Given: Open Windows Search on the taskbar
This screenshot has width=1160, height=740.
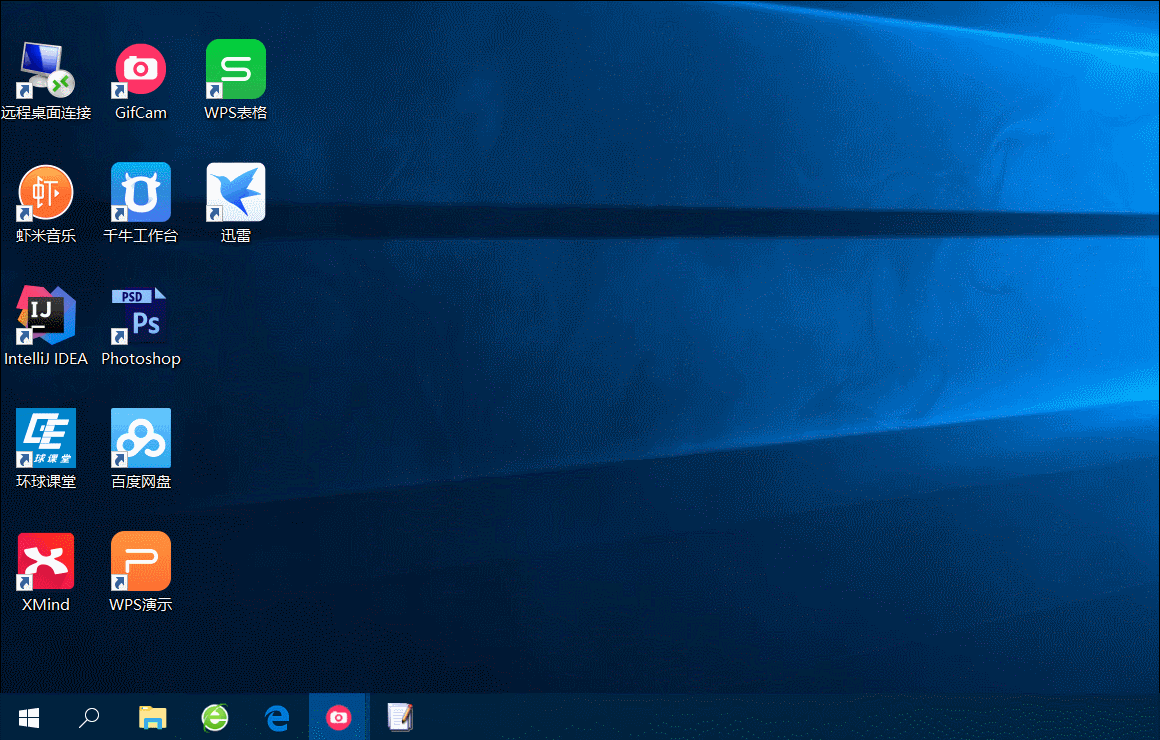Looking at the screenshot, I should (x=89, y=717).
